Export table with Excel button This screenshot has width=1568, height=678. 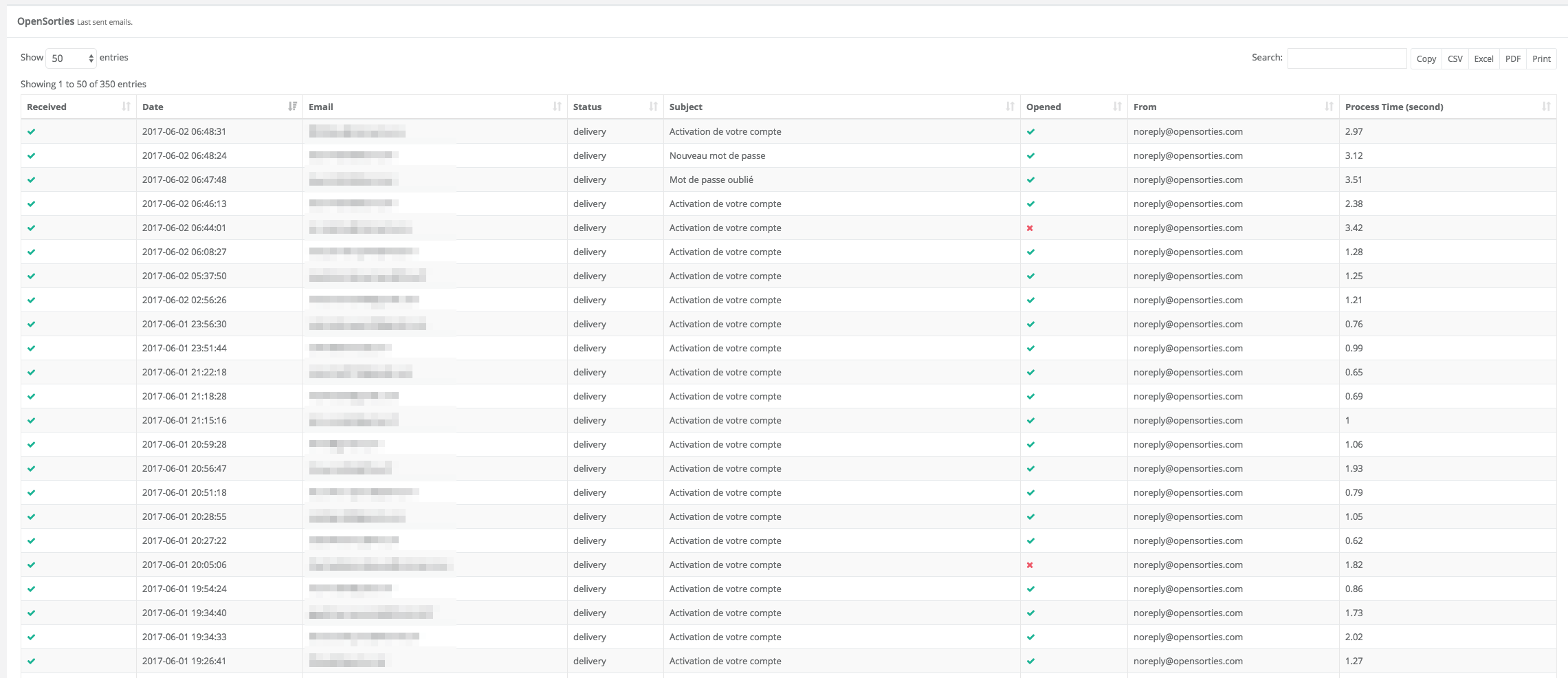pyautogui.click(x=1483, y=58)
